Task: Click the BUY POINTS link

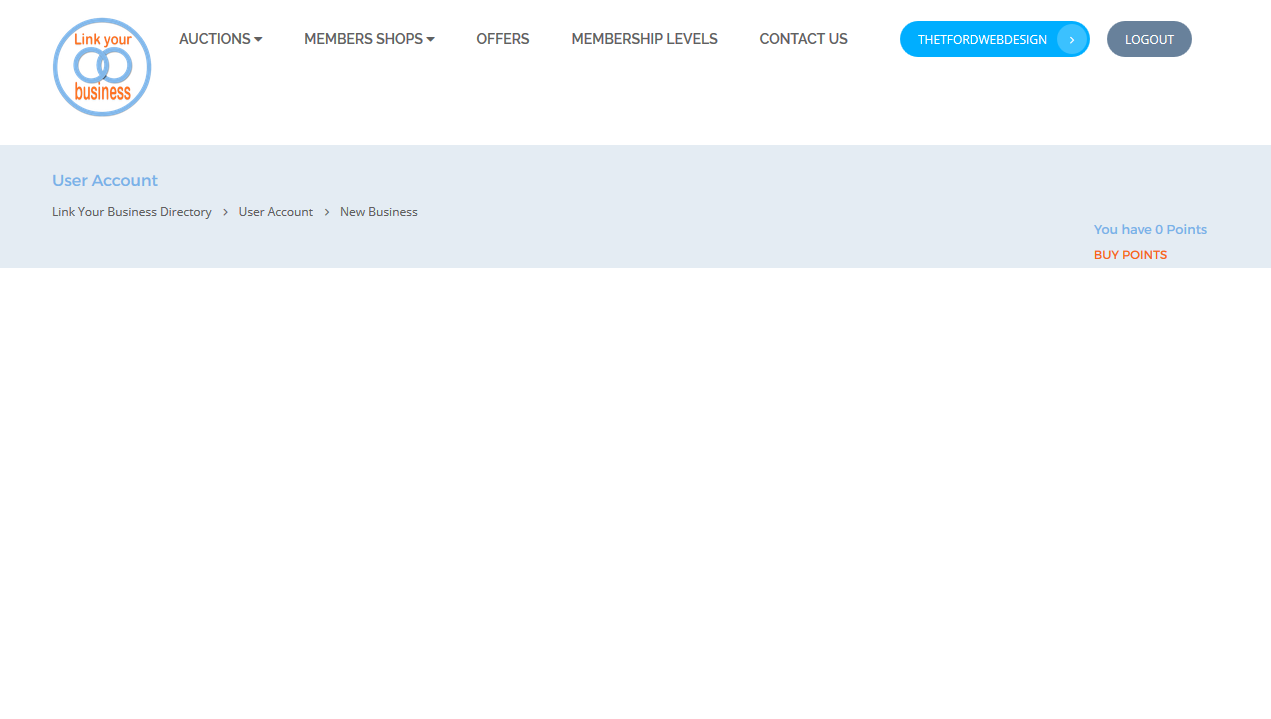Action: (x=1130, y=255)
